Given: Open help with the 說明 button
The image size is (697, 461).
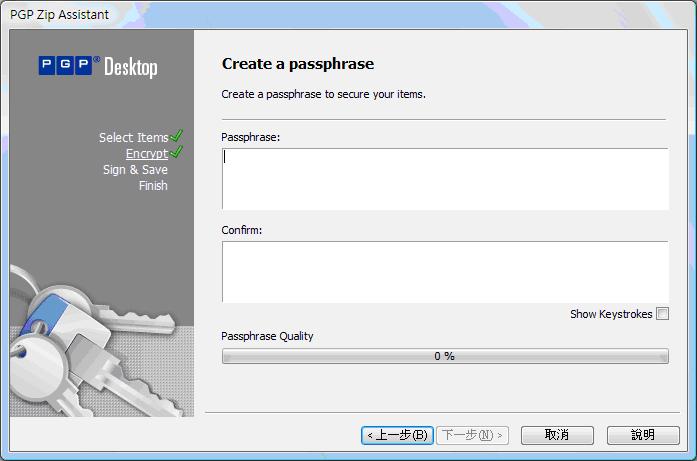Looking at the screenshot, I should pos(643,435).
